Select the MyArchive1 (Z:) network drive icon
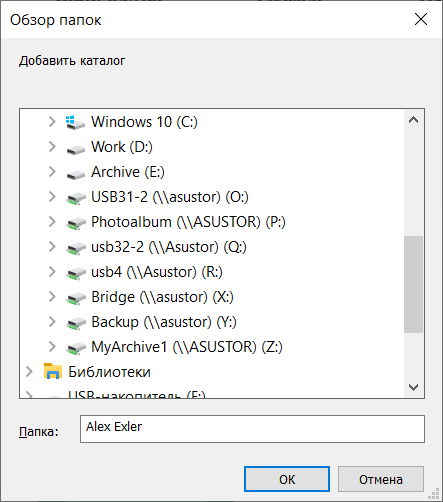The height and width of the screenshot is (502, 443). [75, 349]
